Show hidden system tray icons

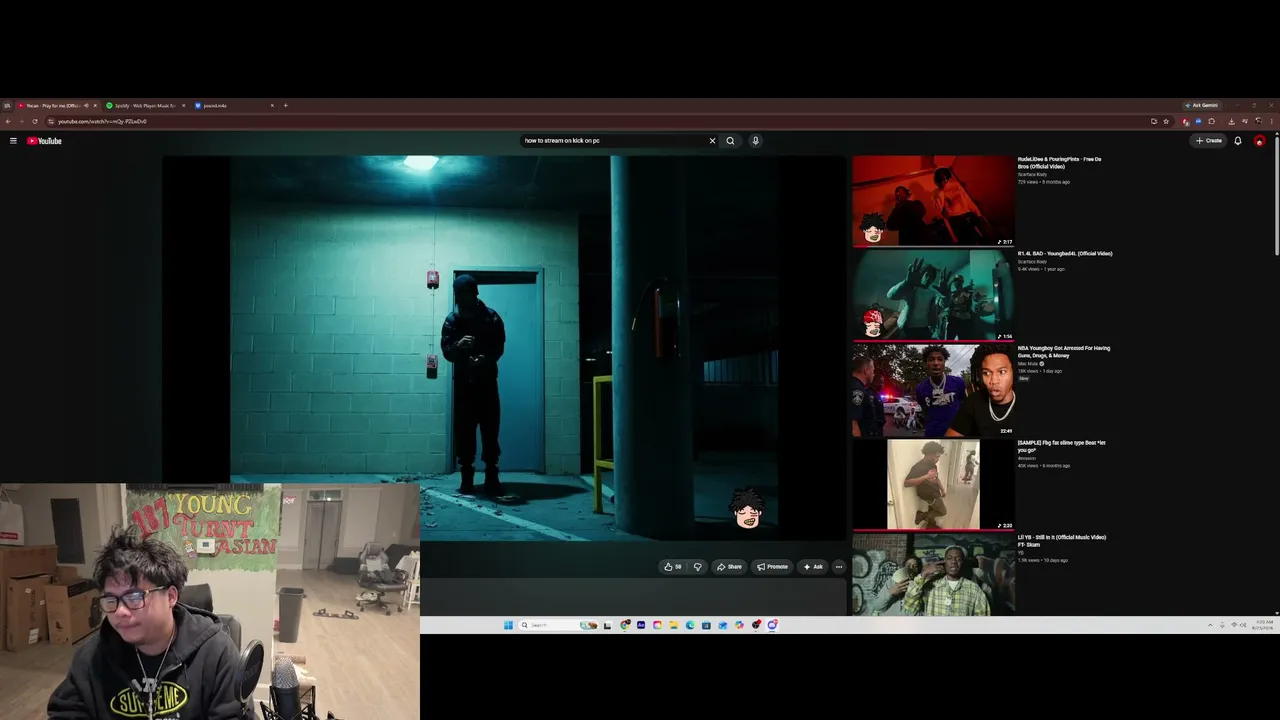tap(1210, 625)
